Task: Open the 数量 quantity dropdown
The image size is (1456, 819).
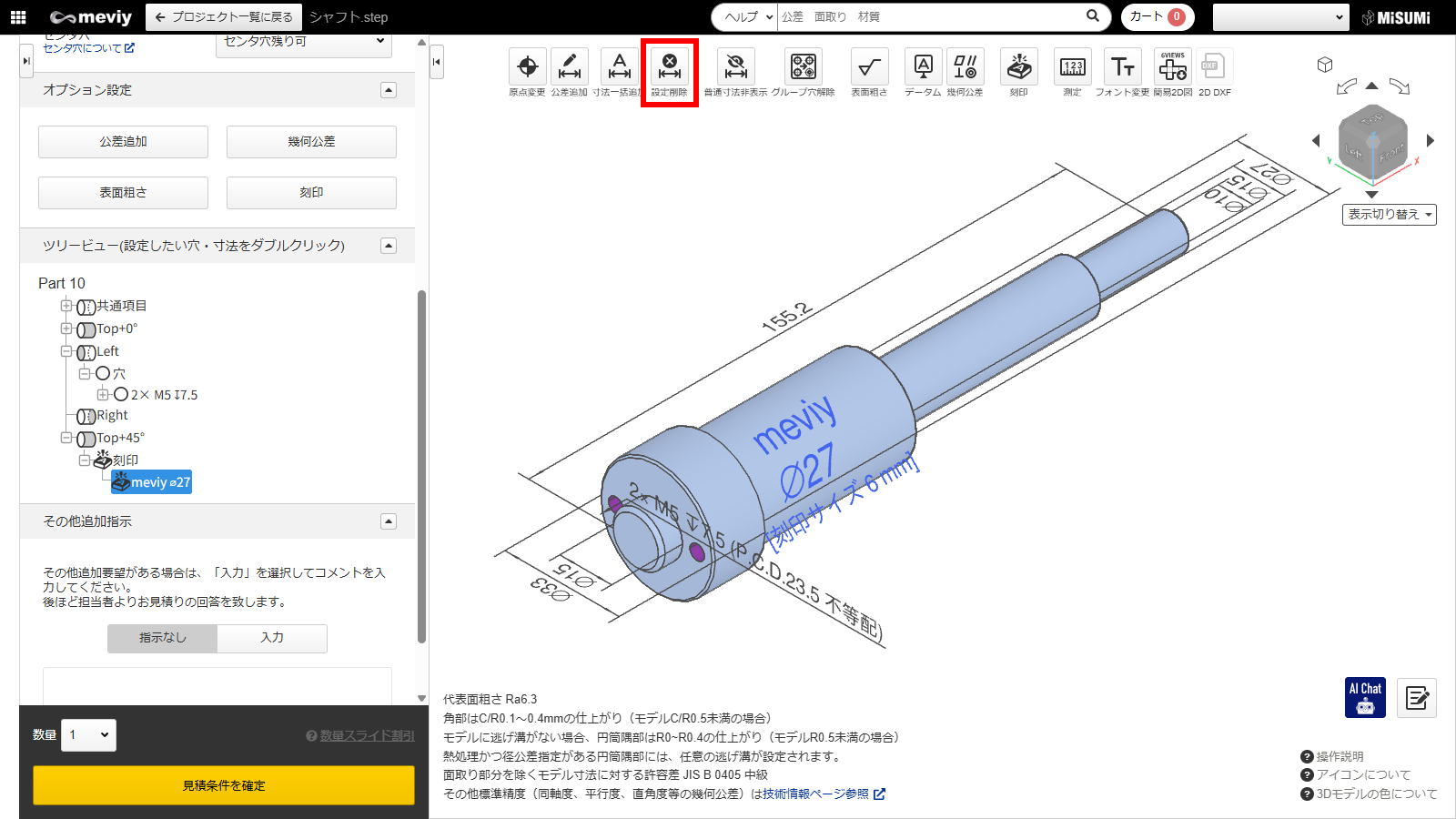Action: coord(89,735)
